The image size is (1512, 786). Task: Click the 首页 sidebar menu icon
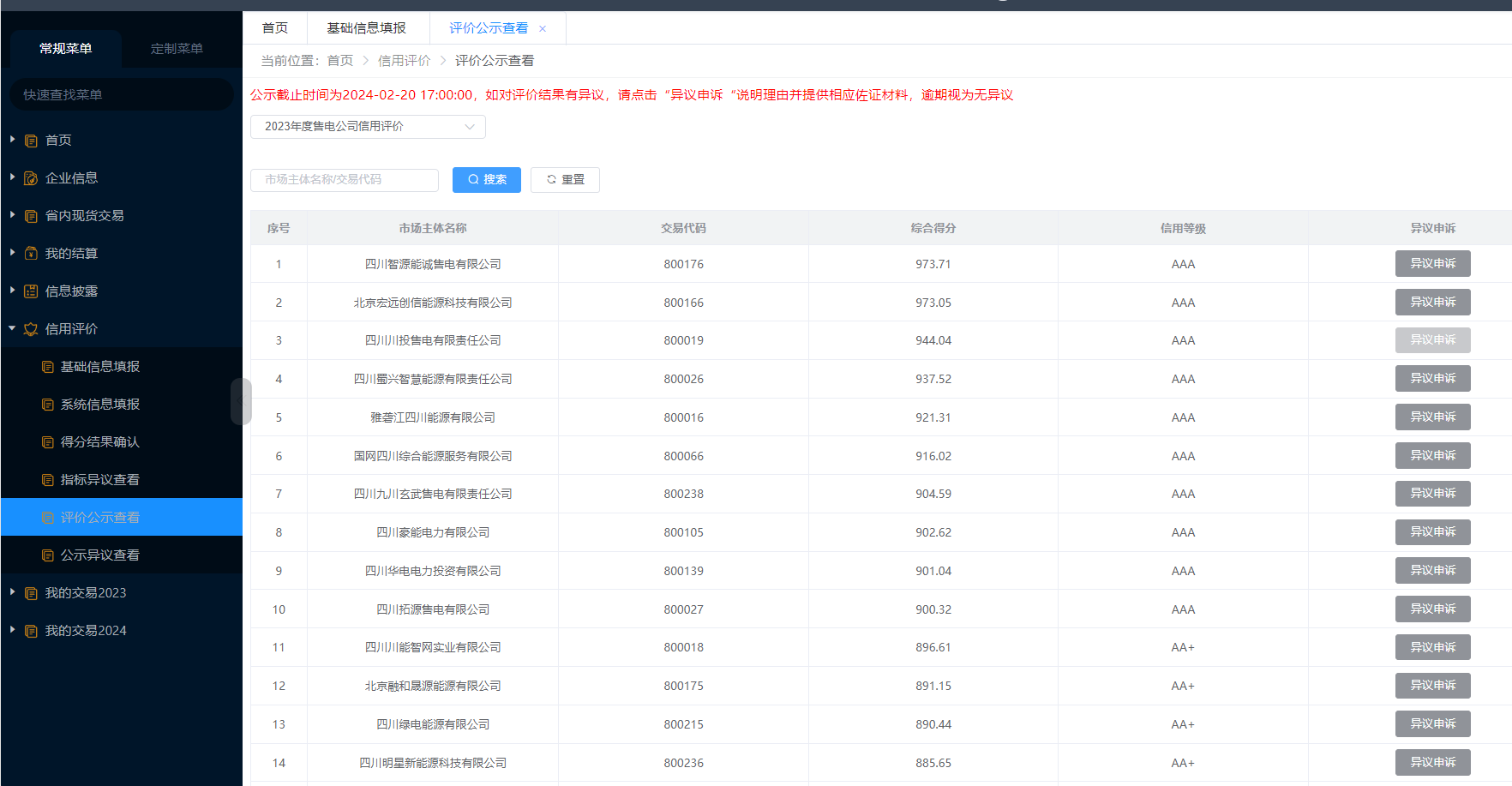pyautogui.click(x=31, y=141)
